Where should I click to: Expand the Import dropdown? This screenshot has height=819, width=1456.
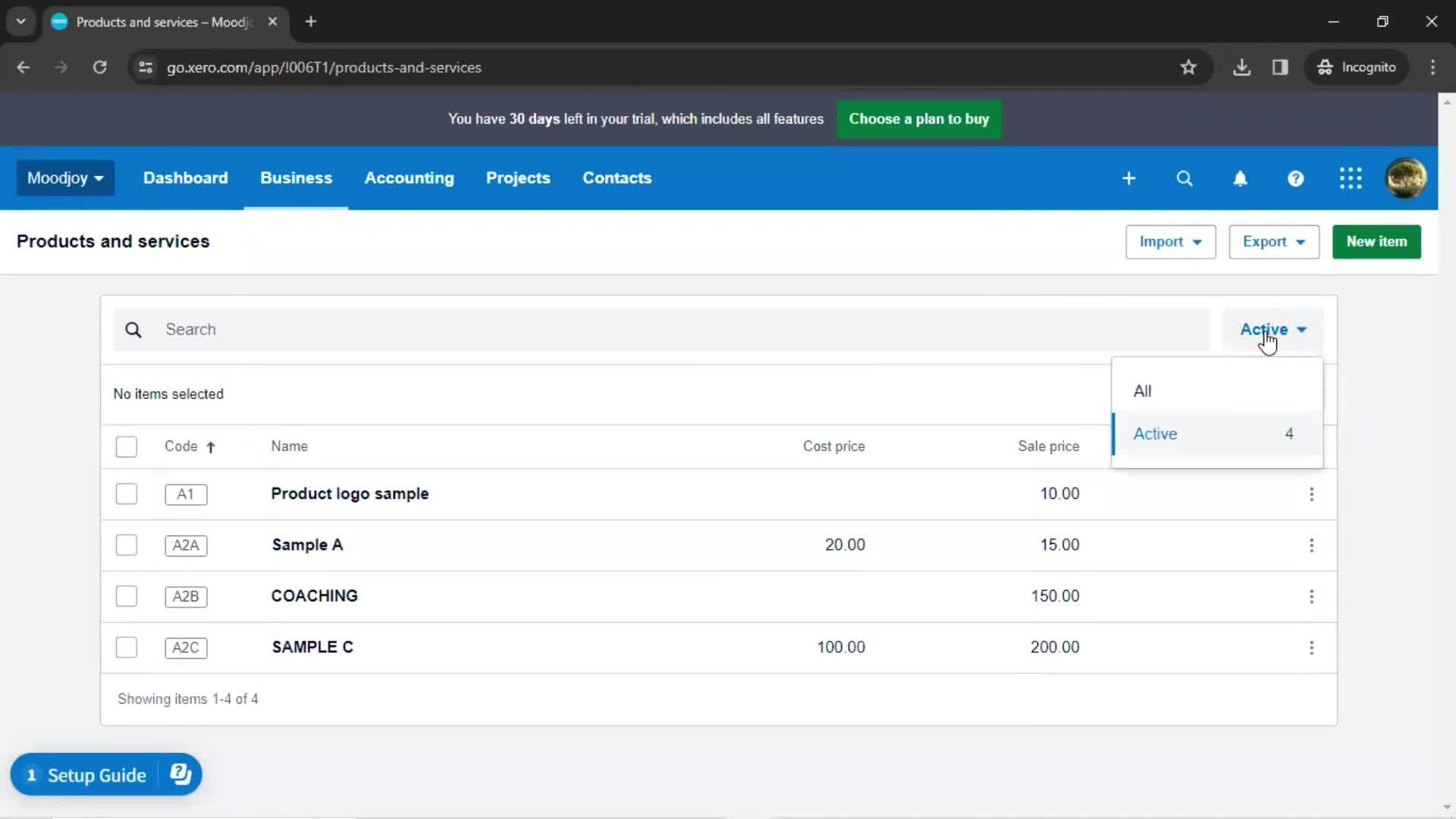(x=1170, y=242)
